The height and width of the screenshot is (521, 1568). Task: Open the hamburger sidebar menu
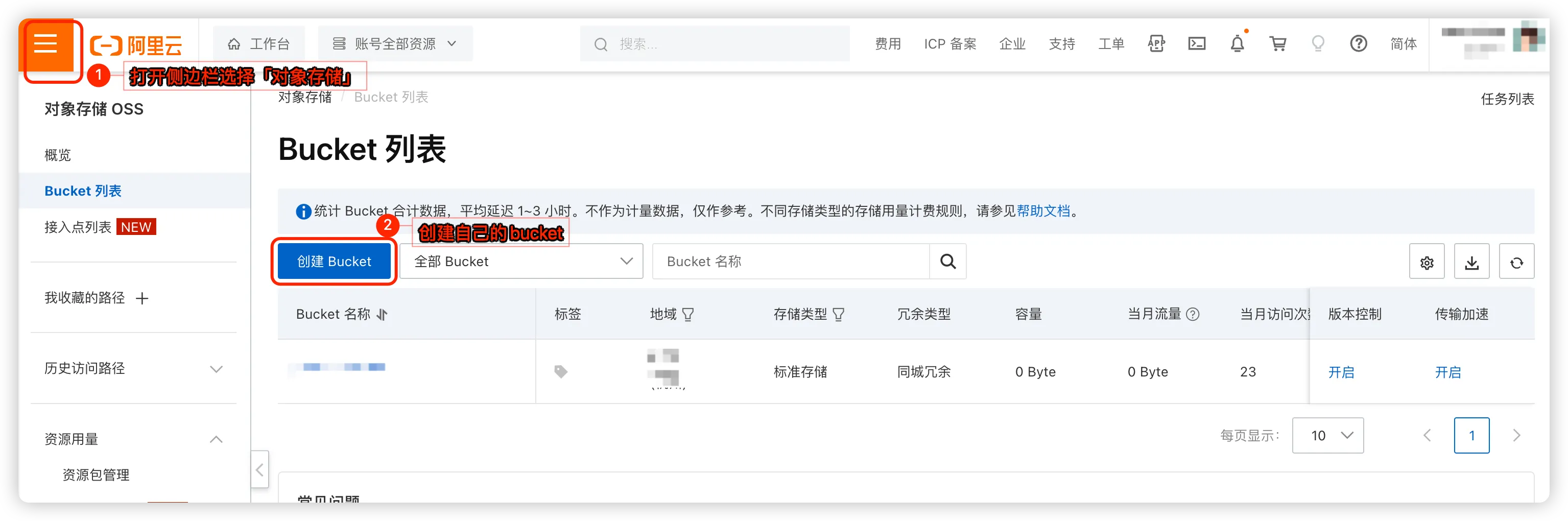coord(45,44)
